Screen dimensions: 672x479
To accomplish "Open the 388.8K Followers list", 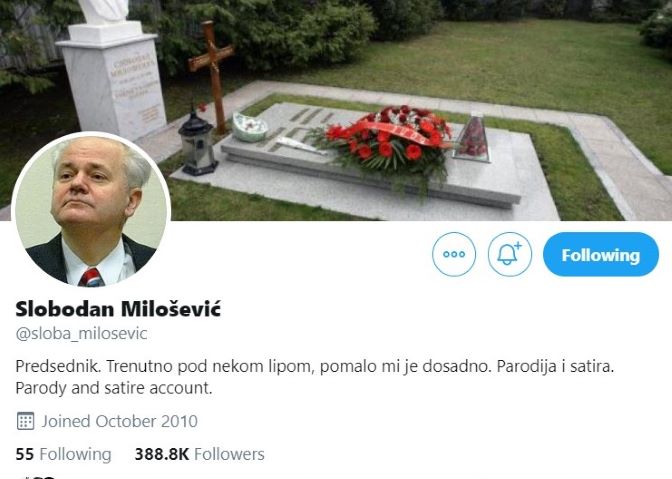I will tap(199, 454).
